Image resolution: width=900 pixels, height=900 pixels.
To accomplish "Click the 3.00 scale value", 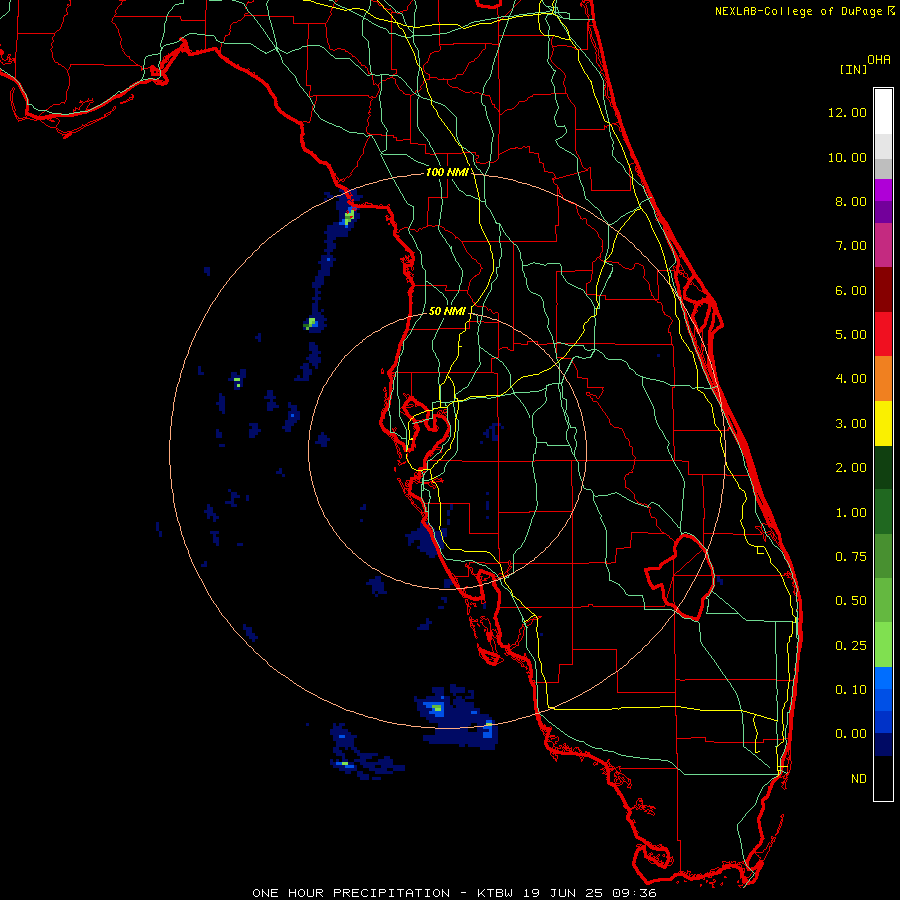I will (x=851, y=424).
